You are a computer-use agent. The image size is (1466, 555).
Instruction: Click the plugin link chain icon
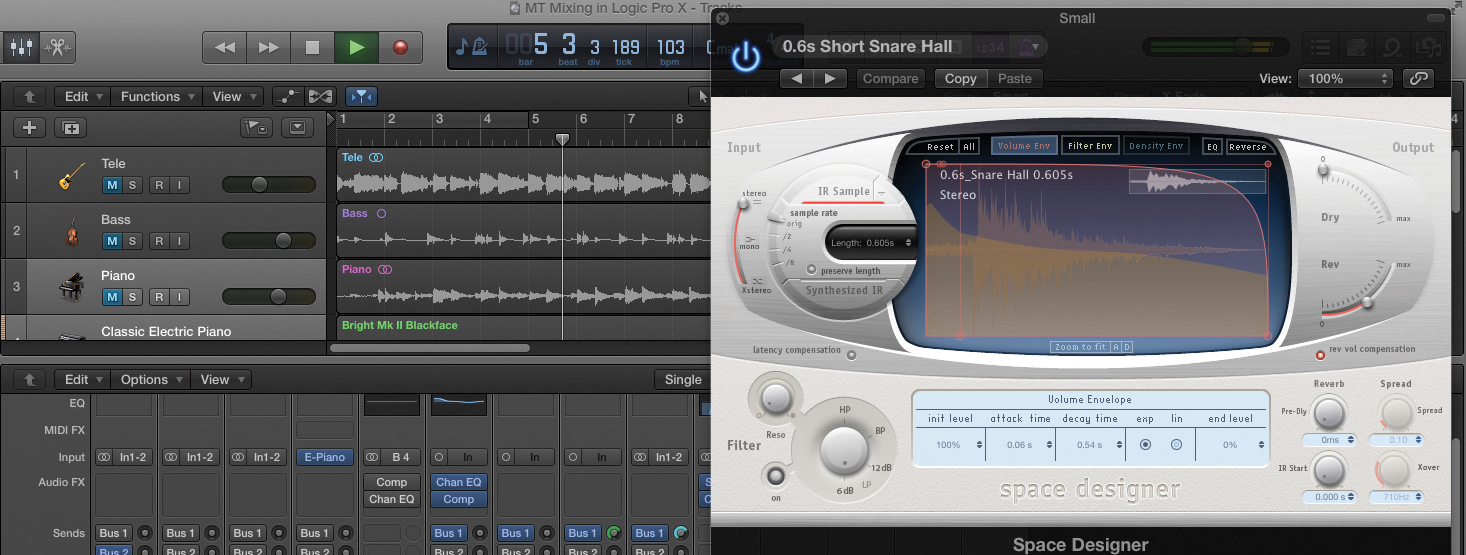coord(1418,78)
